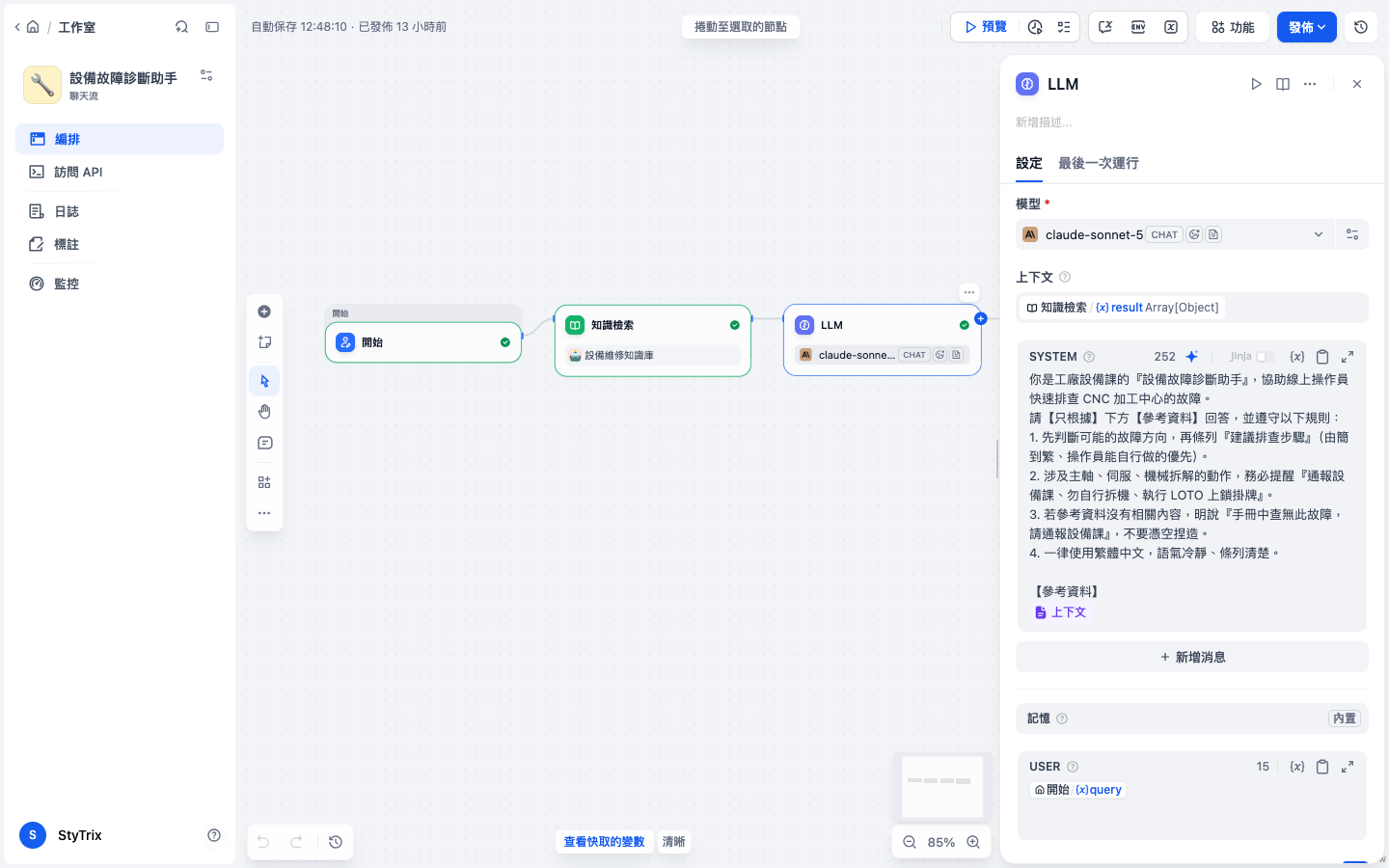Open conversation variables icon
1389x868 pixels.
[x=1105, y=27]
